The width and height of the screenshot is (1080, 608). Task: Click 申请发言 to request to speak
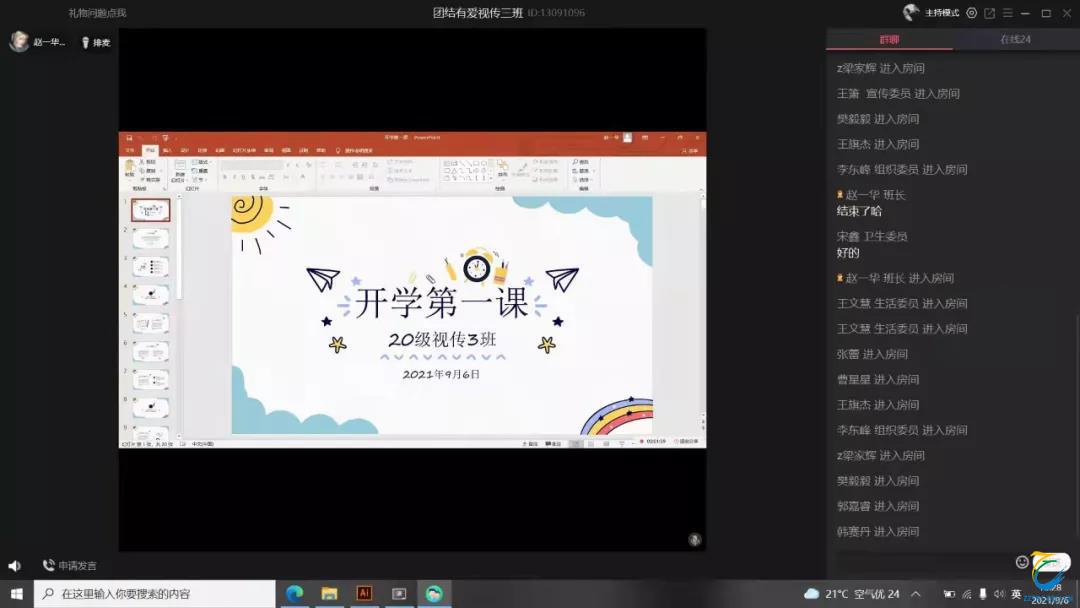click(x=70, y=566)
